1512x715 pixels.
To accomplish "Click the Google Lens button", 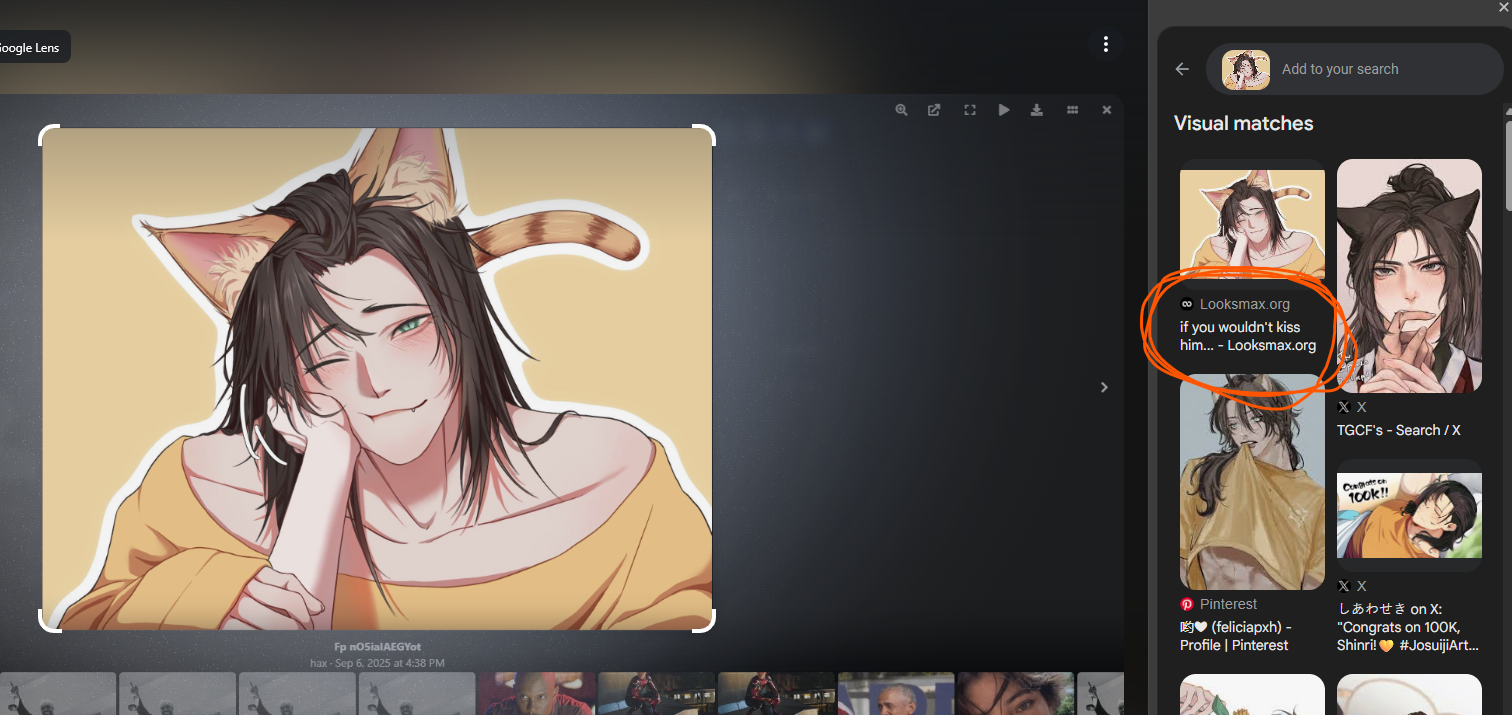I will click(x=30, y=47).
